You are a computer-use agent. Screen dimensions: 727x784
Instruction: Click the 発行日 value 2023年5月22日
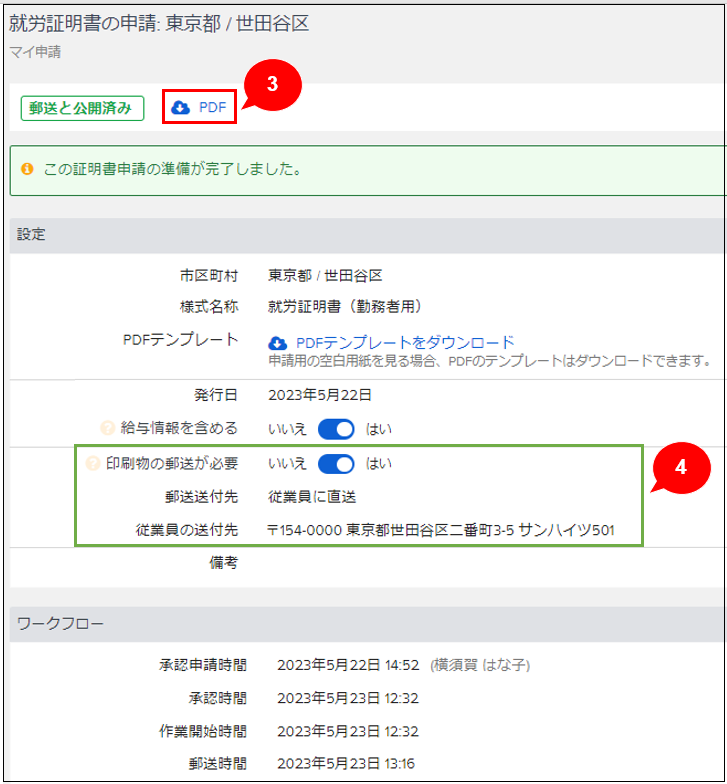(320, 395)
